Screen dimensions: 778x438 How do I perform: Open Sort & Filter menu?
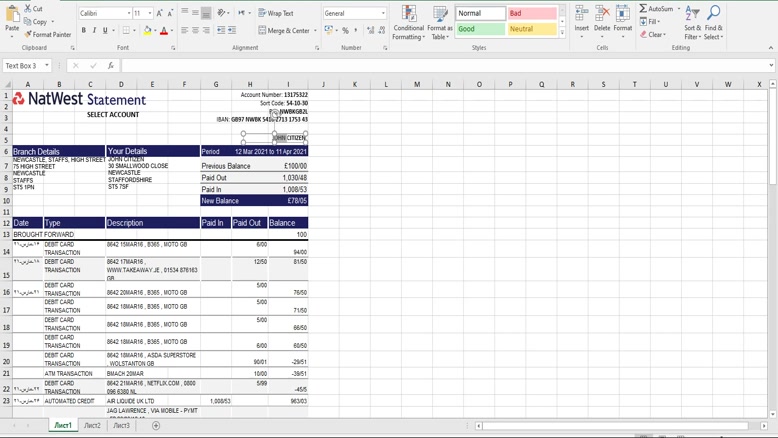[x=693, y=23]
